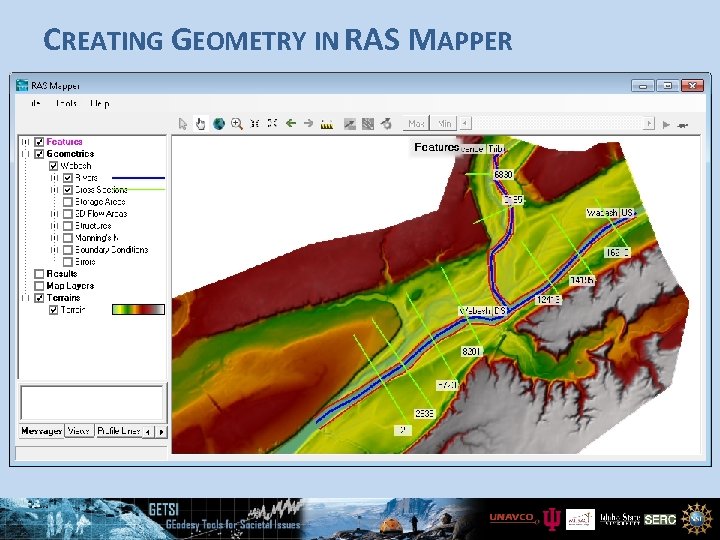Open the Tools menu

[x=67, y=103]
